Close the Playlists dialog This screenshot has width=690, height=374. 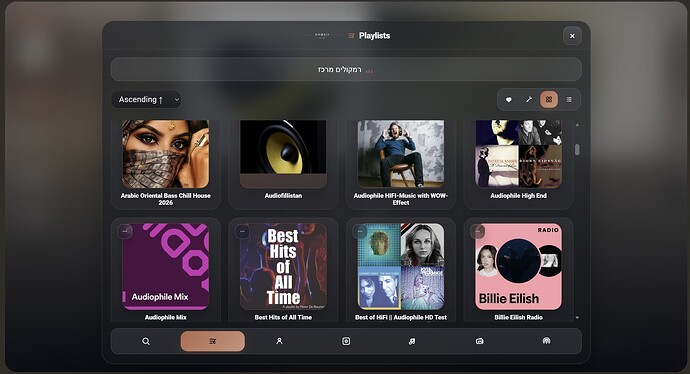click(572, 36)
